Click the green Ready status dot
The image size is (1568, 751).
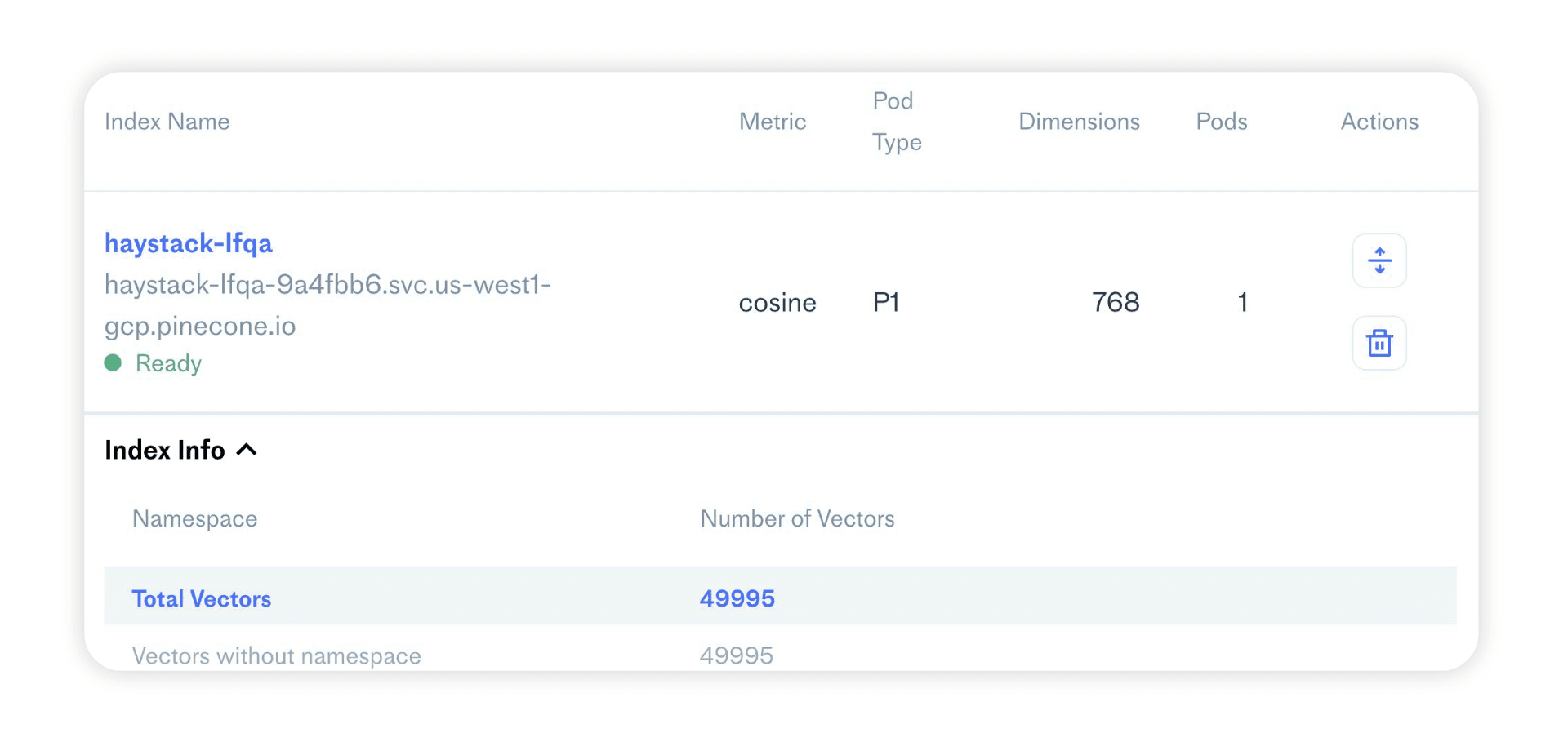click(x=114, y=363)
